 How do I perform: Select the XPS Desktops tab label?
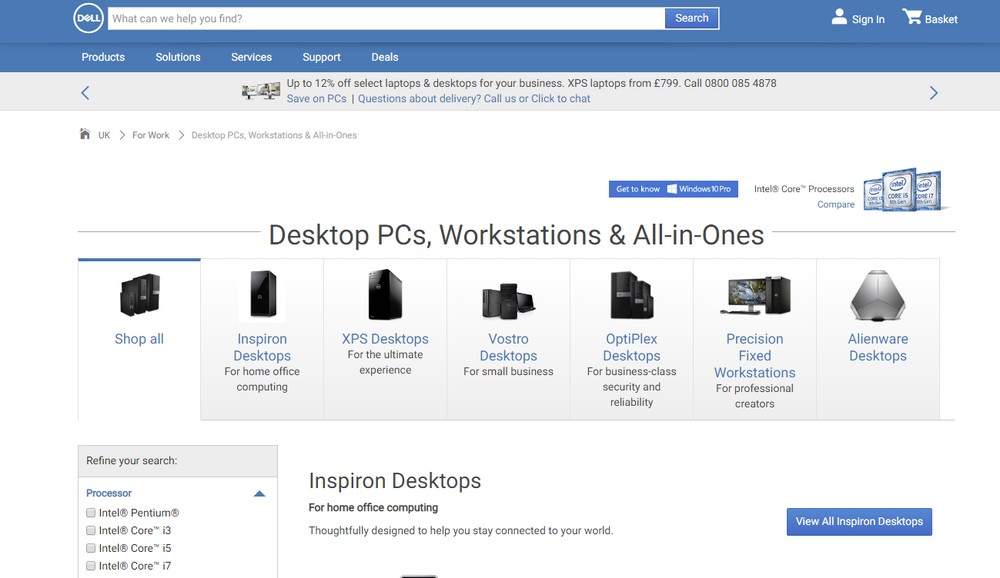[385, 339]
